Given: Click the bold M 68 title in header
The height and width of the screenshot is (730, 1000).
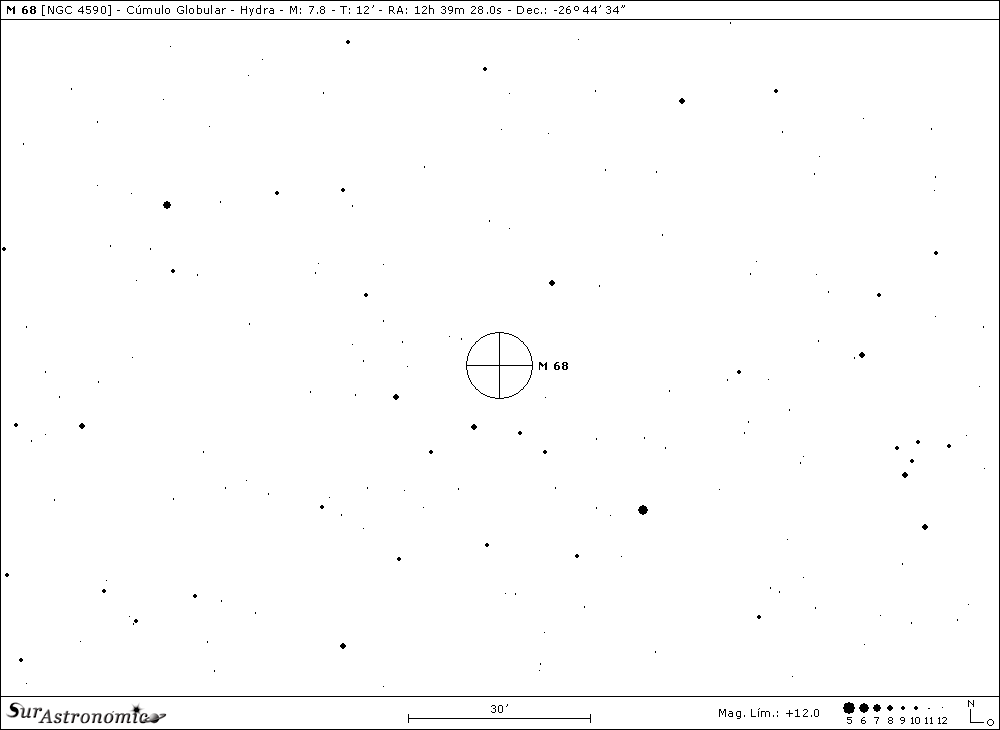Looking at the screenshot, I should tap(21, 10).
